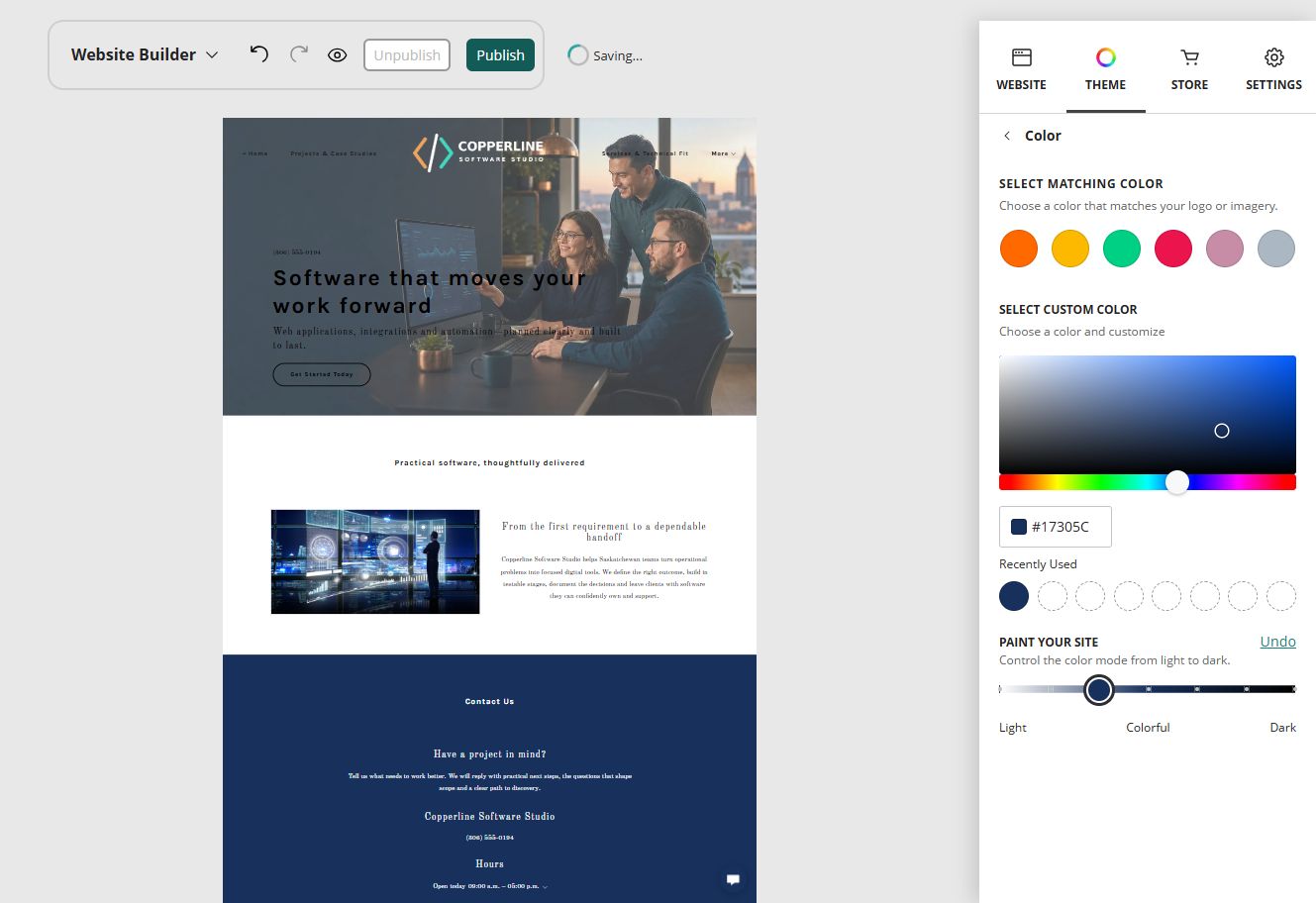The width and height of the screenshot is (1316, 903).
Task: Click the hero headline 'Software that moves your work forward'
Action: pos(430,292)
